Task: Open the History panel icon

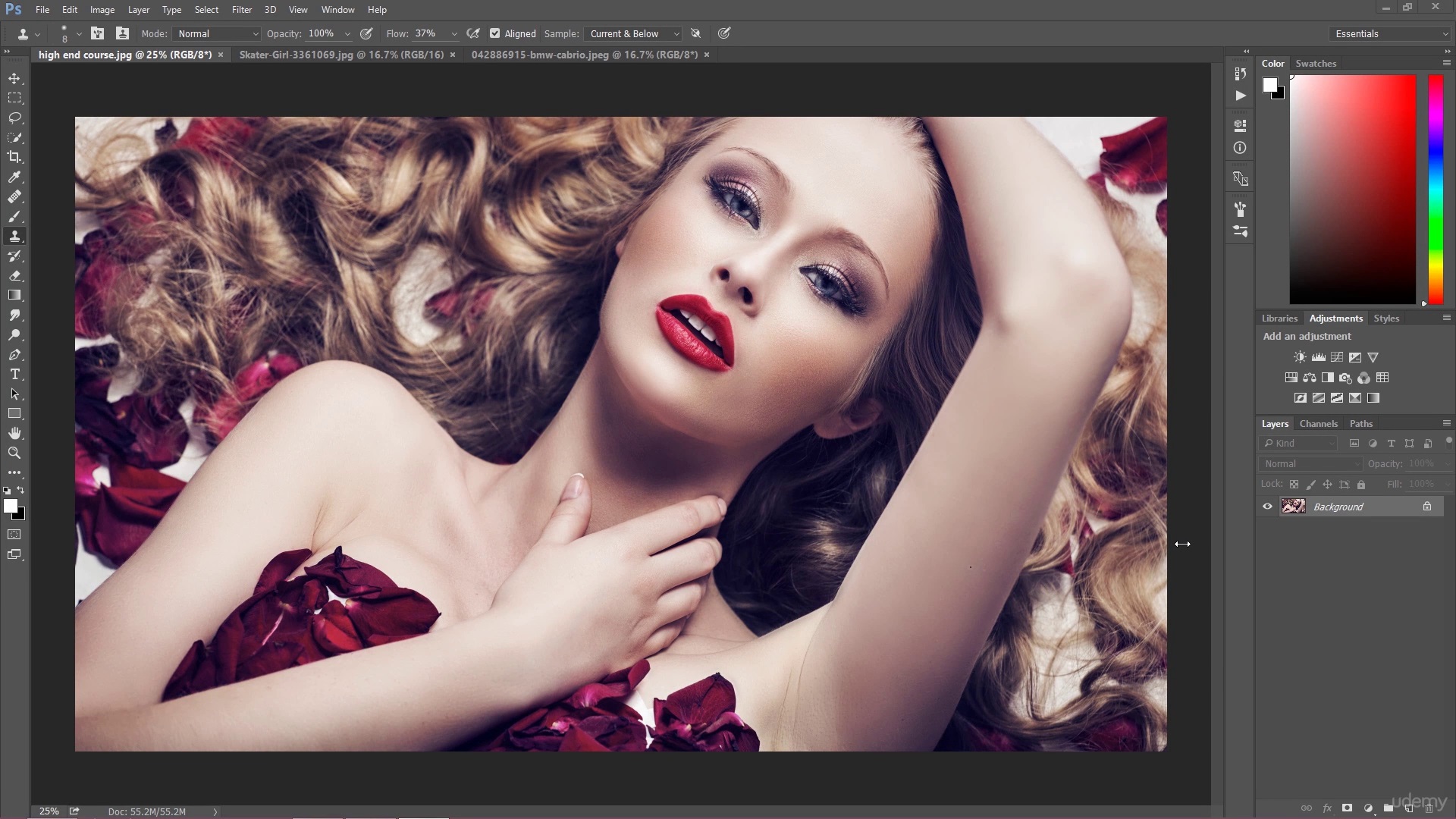Action: tap(1240, 74)
